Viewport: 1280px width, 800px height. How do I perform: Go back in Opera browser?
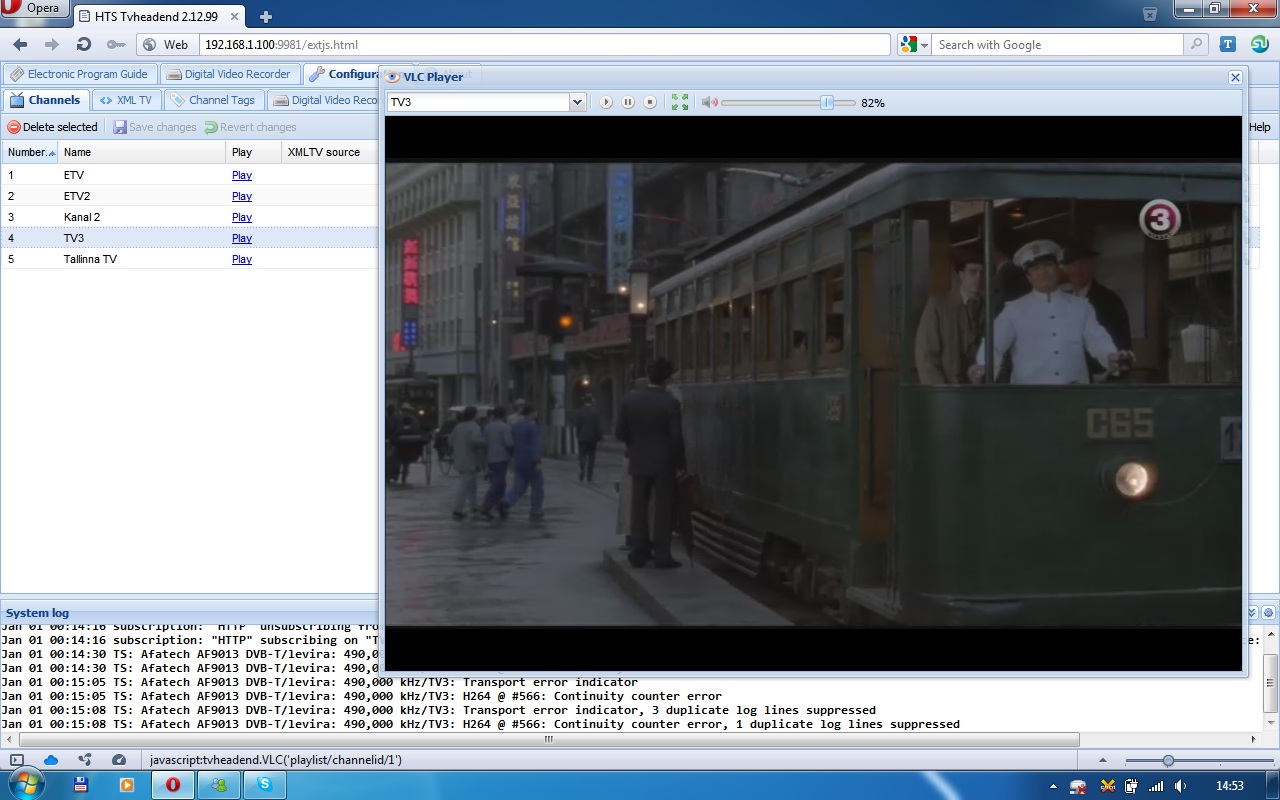click(20, 45)
